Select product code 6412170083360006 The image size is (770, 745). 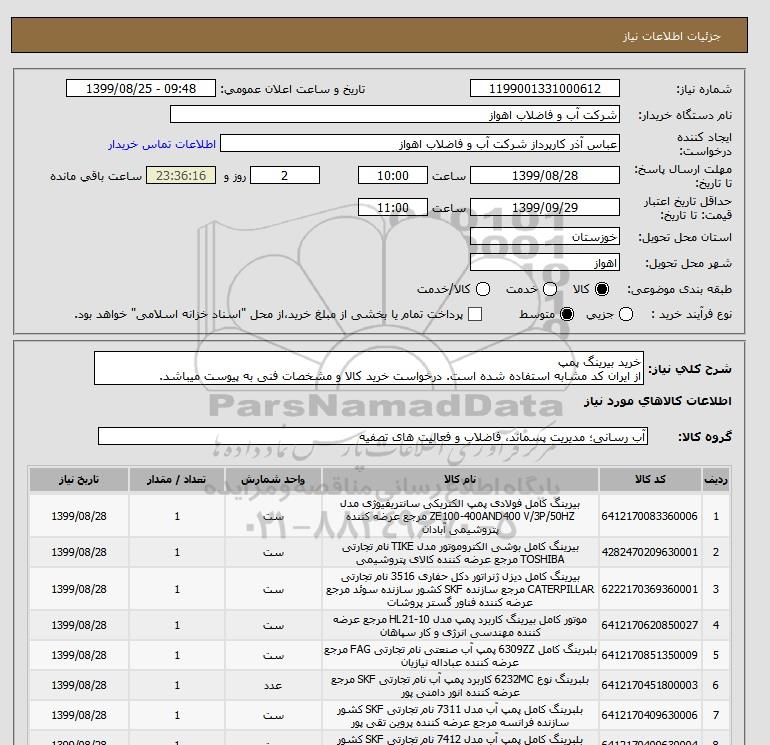click(650, 516)
